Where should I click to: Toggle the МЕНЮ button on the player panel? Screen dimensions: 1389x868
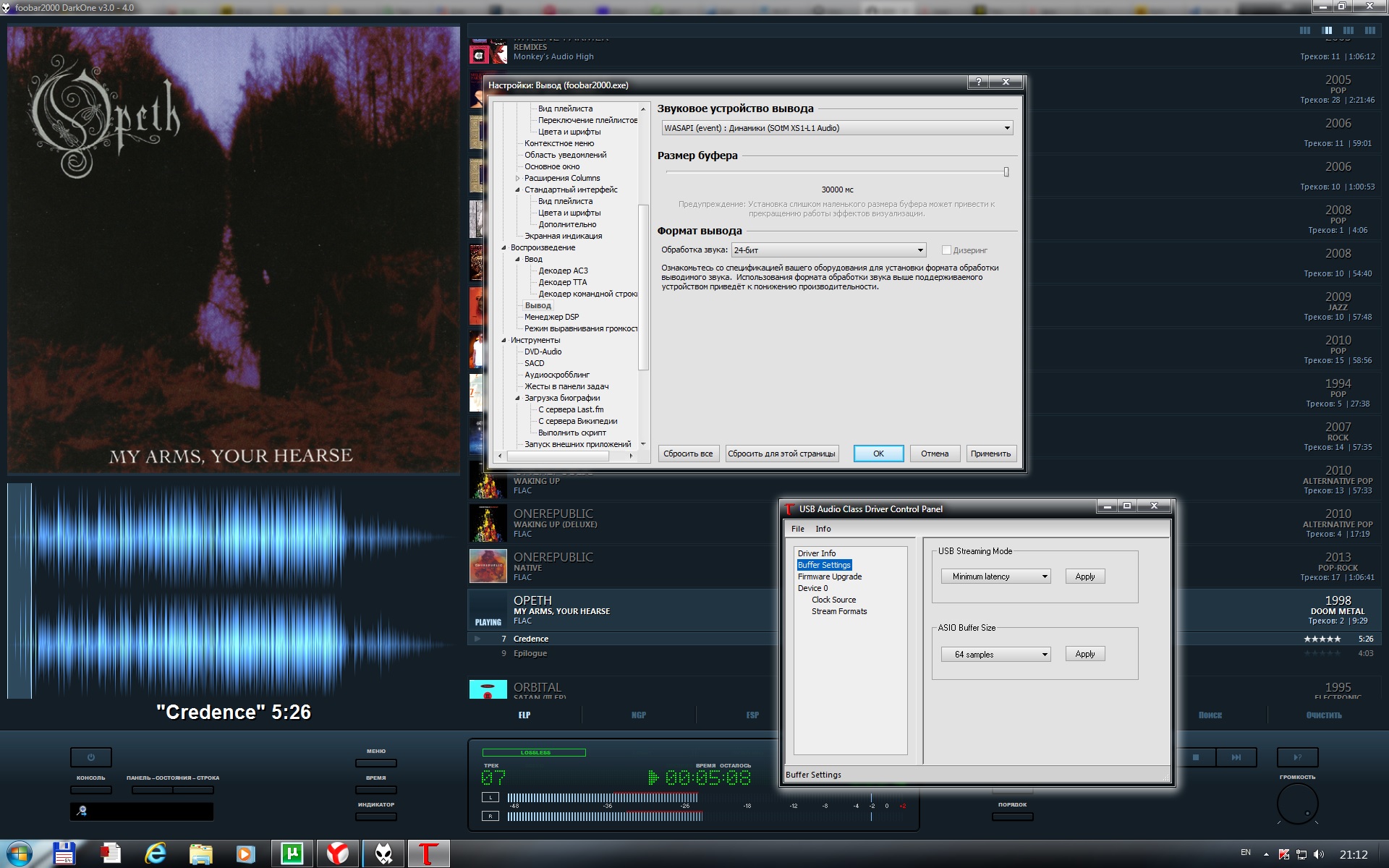click(x=376, y=763)
